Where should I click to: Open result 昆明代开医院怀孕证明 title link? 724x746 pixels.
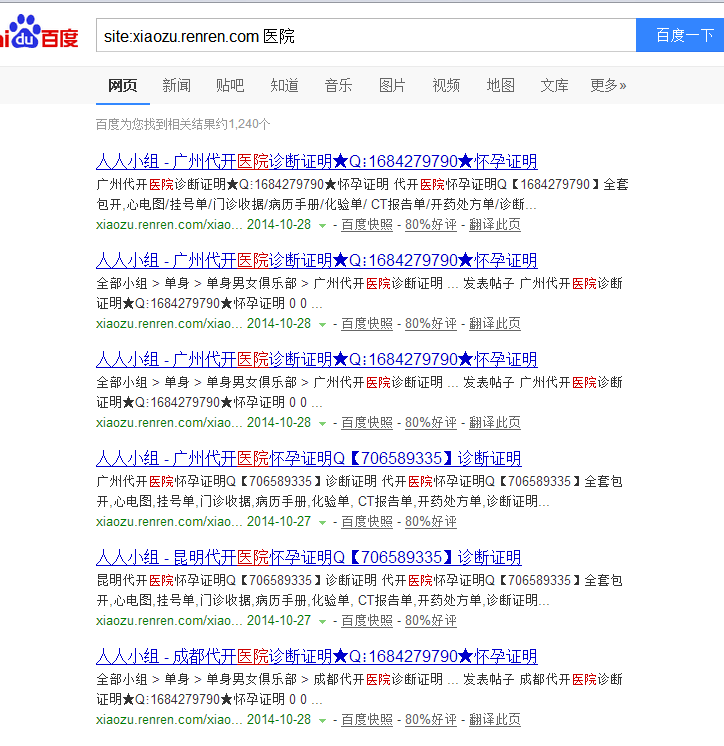click(309, 558)
